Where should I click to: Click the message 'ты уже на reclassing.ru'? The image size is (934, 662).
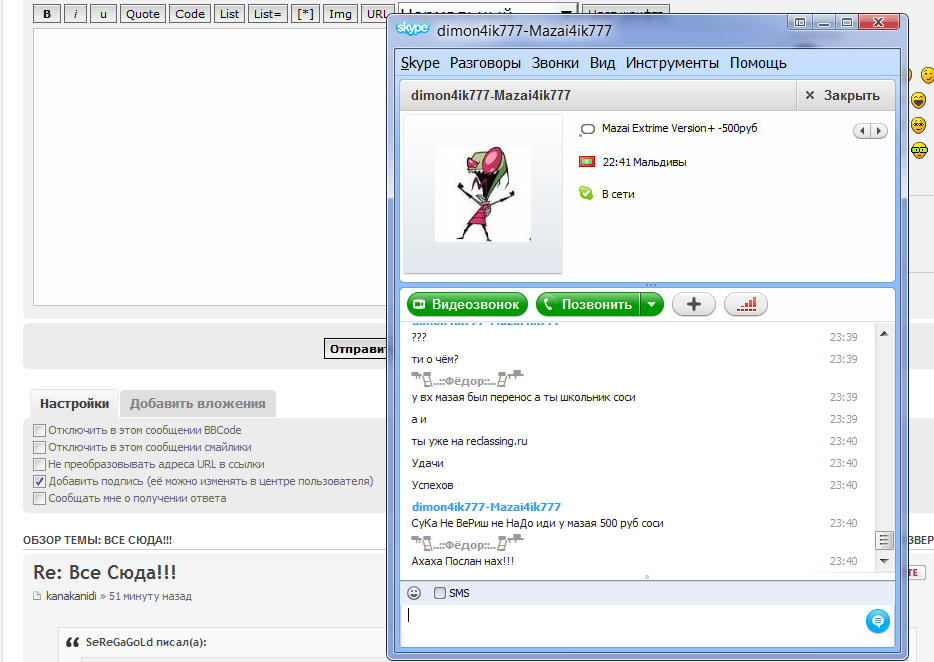coord(469,442)
